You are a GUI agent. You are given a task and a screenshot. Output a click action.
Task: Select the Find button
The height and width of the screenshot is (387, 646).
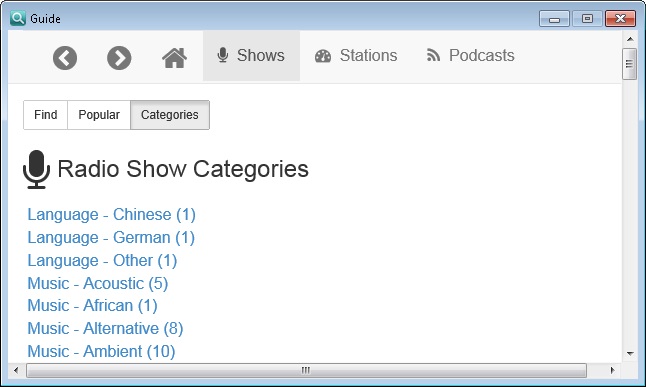tap(45, 115)
